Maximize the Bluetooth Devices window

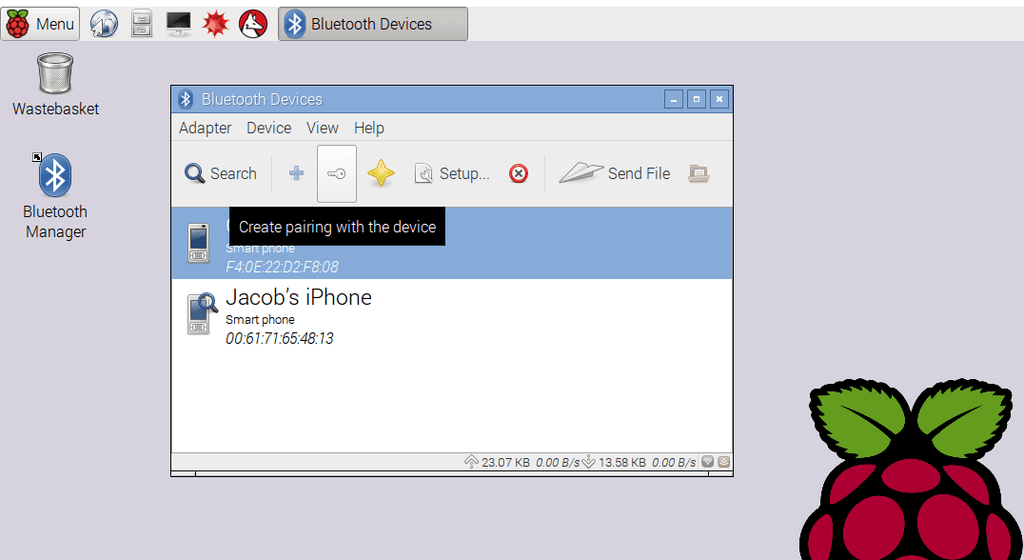pyautogui.click(x=696, y=99)
